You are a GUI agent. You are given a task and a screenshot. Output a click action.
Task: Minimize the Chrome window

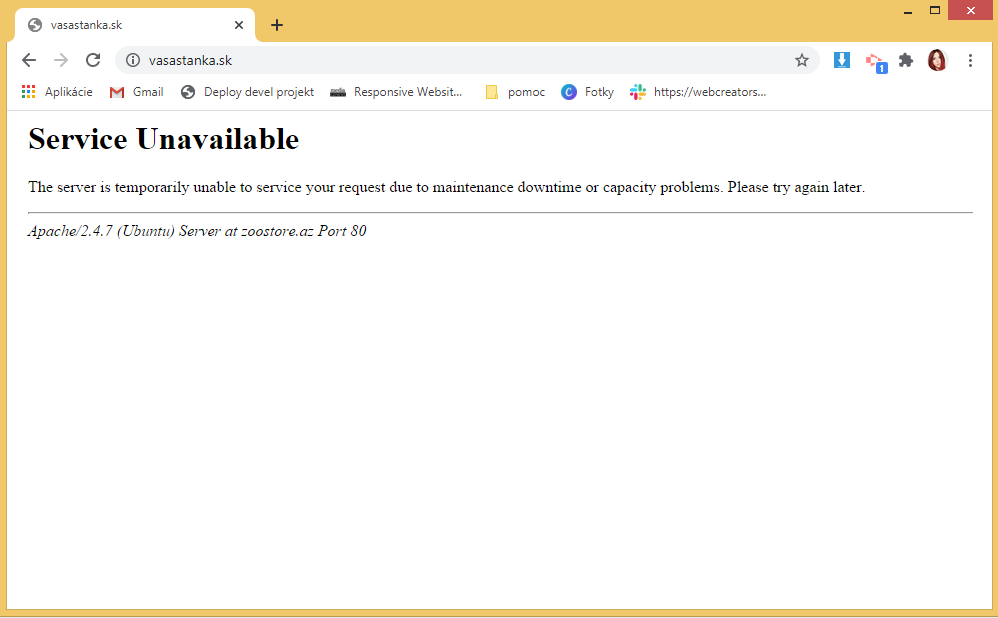(908, 11)
